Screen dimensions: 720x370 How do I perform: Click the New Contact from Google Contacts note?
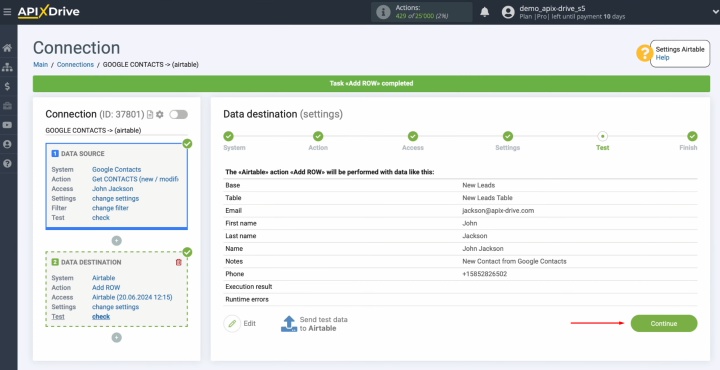pos(514,261)
